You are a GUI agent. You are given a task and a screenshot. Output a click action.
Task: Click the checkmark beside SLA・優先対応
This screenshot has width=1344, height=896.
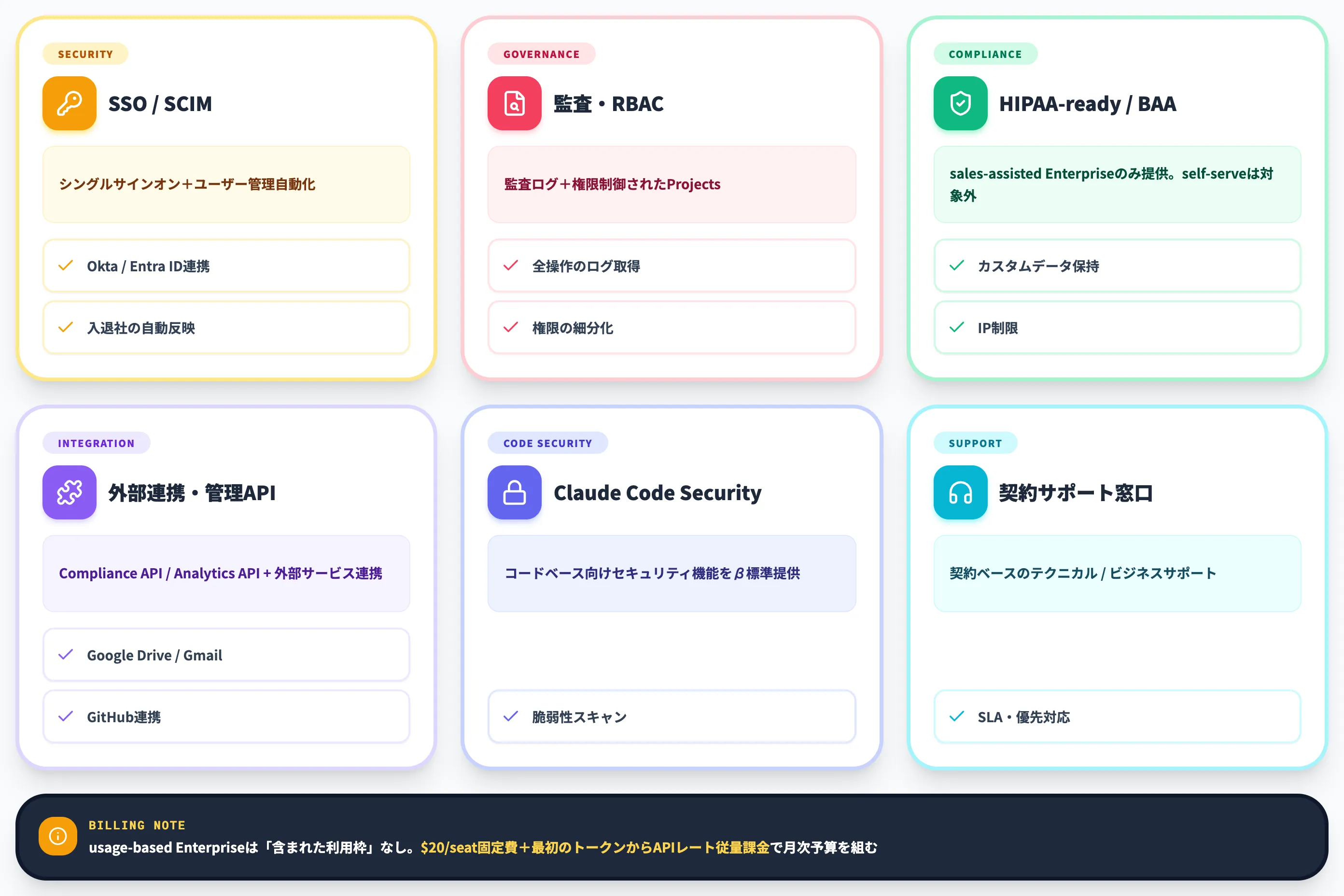pyautogui.click(x=956, y=716)
